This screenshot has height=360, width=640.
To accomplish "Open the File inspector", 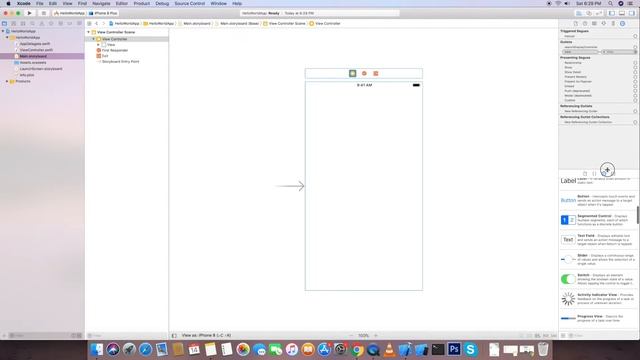I will pyautogui.click(x=576, y=24).
